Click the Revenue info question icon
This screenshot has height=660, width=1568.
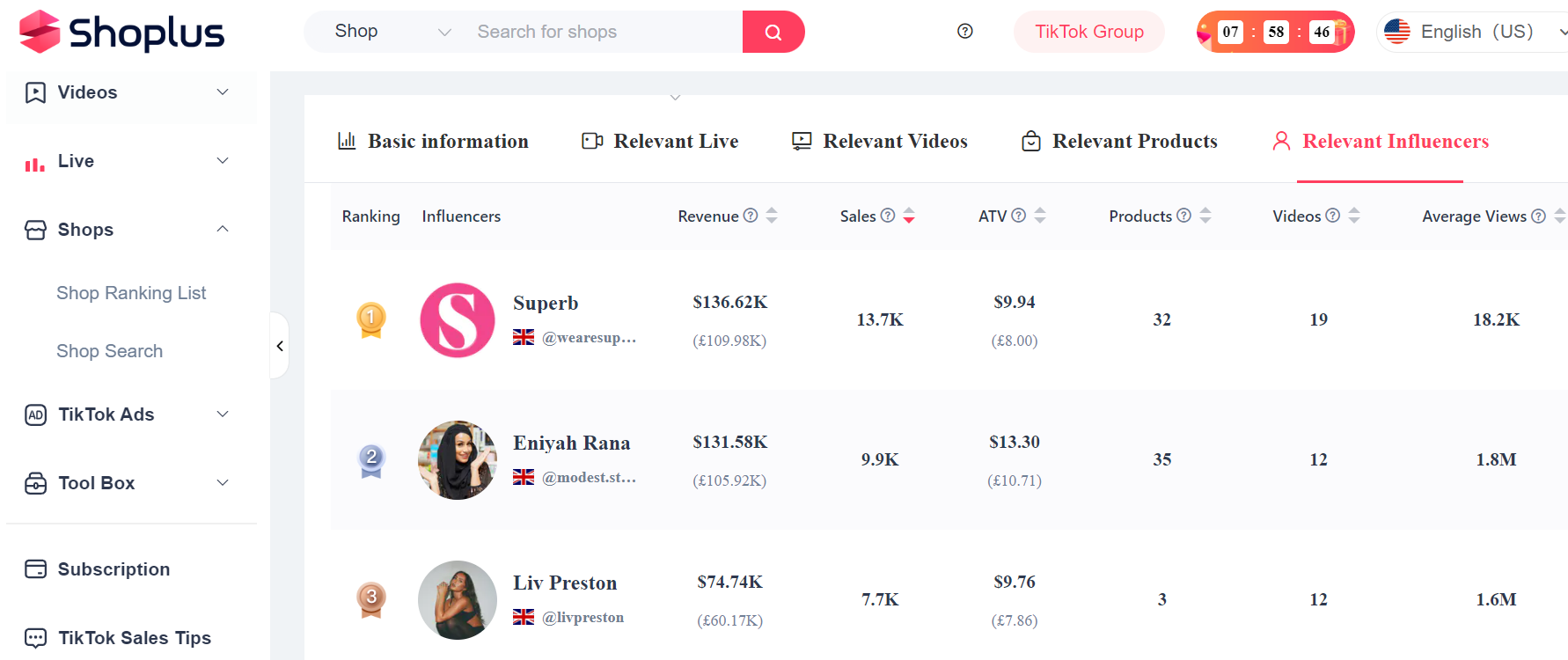coord(751,216)
